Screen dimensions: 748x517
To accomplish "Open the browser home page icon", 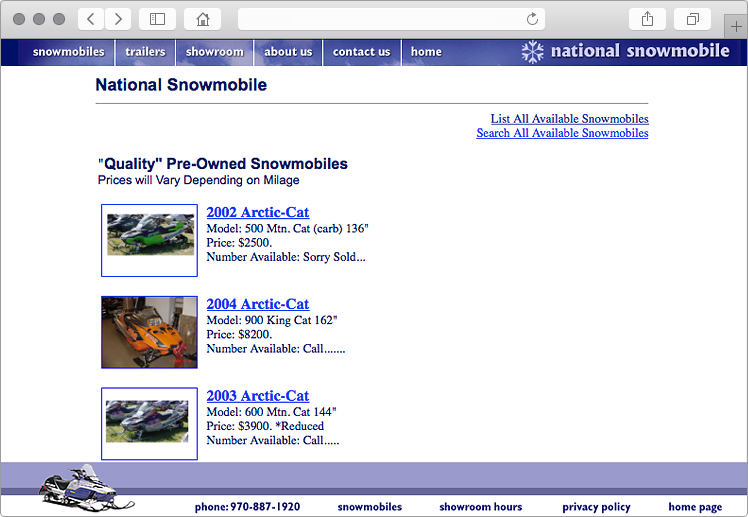I will [x=203, y=19].
